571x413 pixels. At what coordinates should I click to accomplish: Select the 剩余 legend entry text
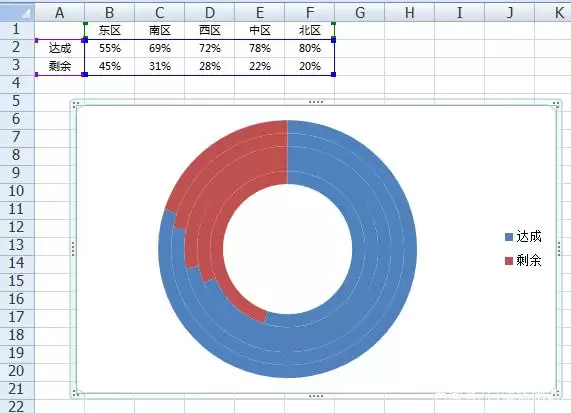[529, 261]
